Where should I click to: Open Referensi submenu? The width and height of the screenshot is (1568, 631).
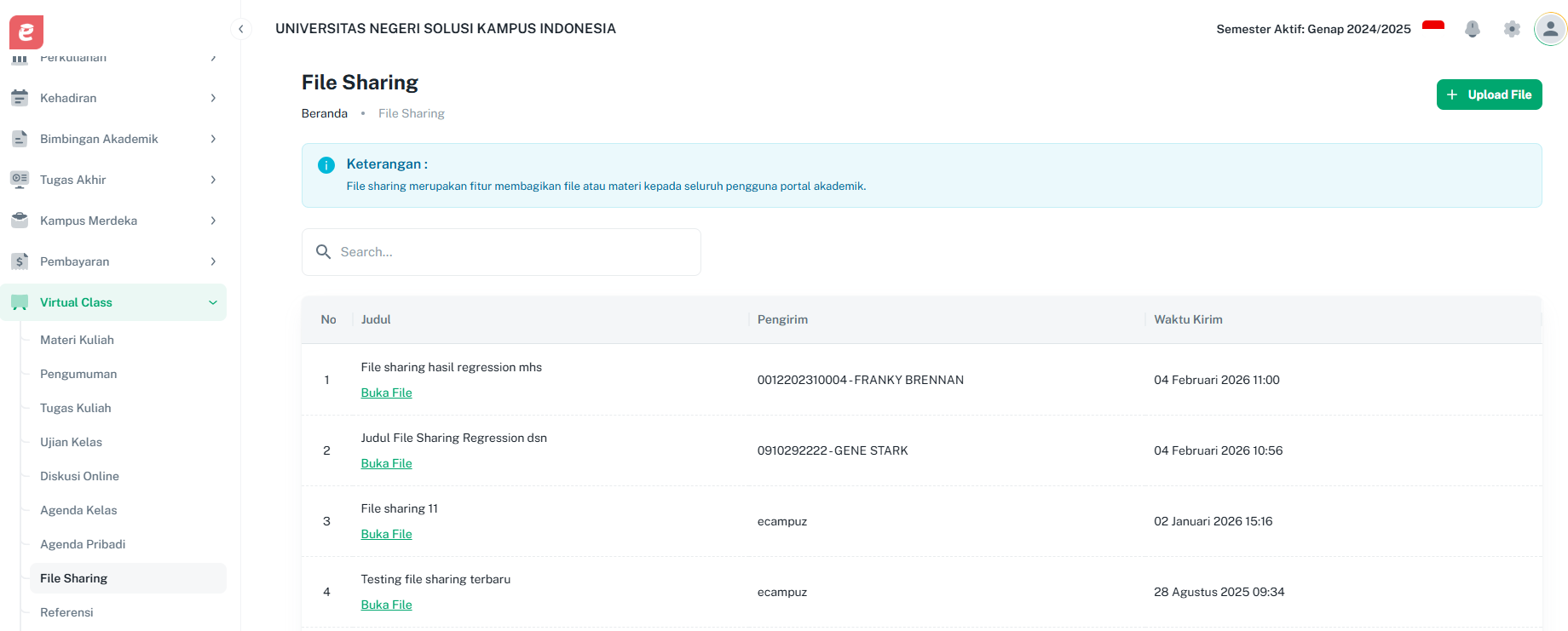click(128, 612)
